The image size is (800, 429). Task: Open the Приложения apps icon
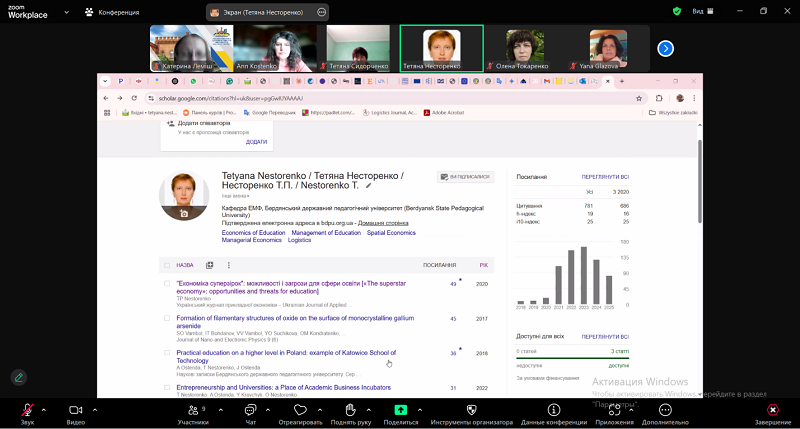pyautogui.click(x=614, y=410)
